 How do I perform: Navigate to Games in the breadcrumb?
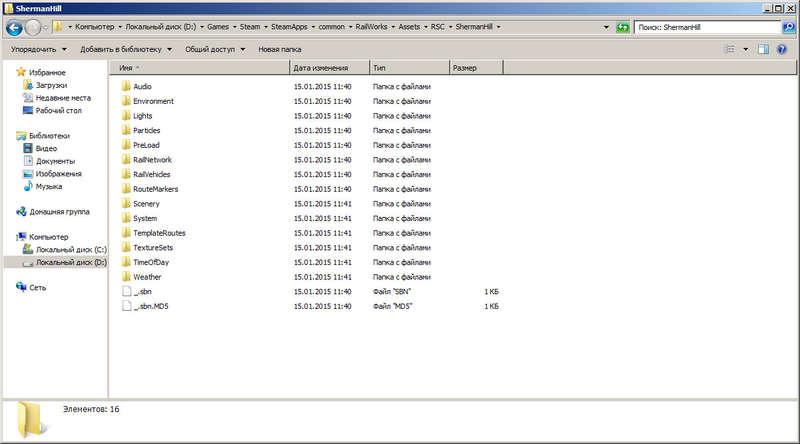(x=218, y=27)
